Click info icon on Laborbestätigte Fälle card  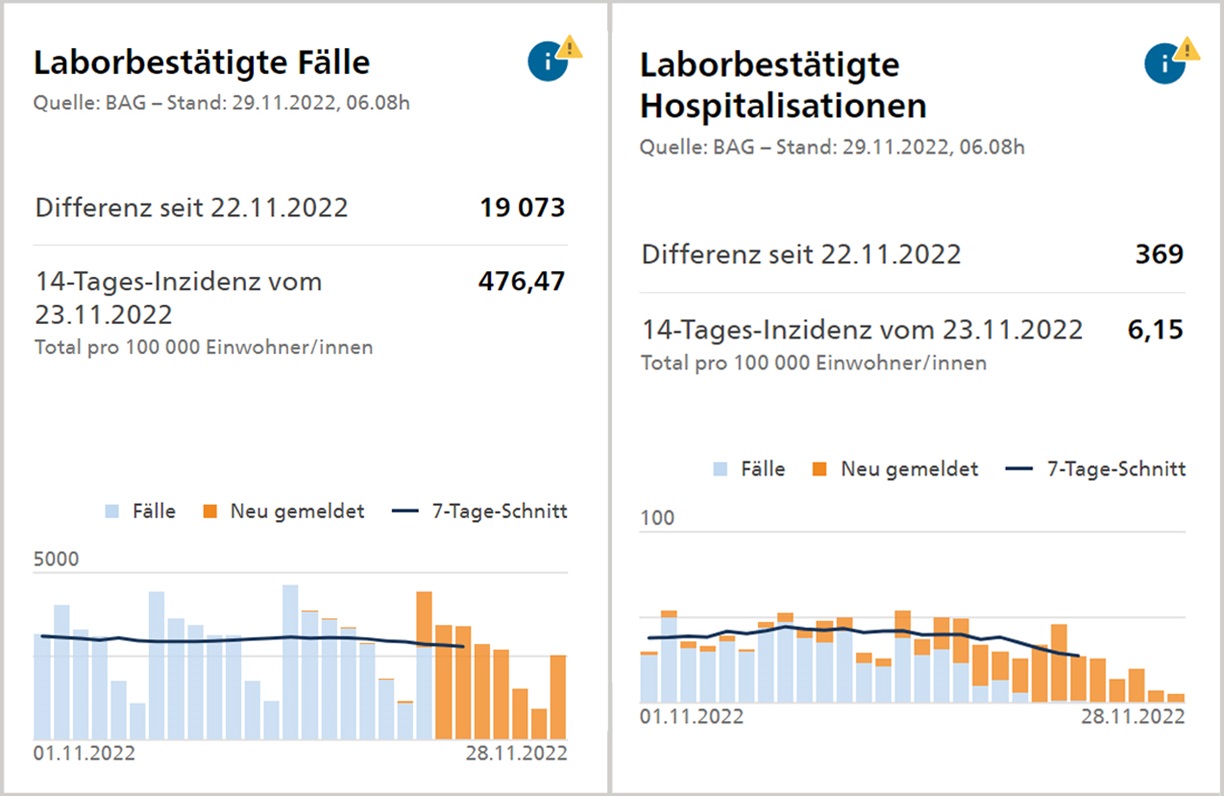[x=546, y=63]
